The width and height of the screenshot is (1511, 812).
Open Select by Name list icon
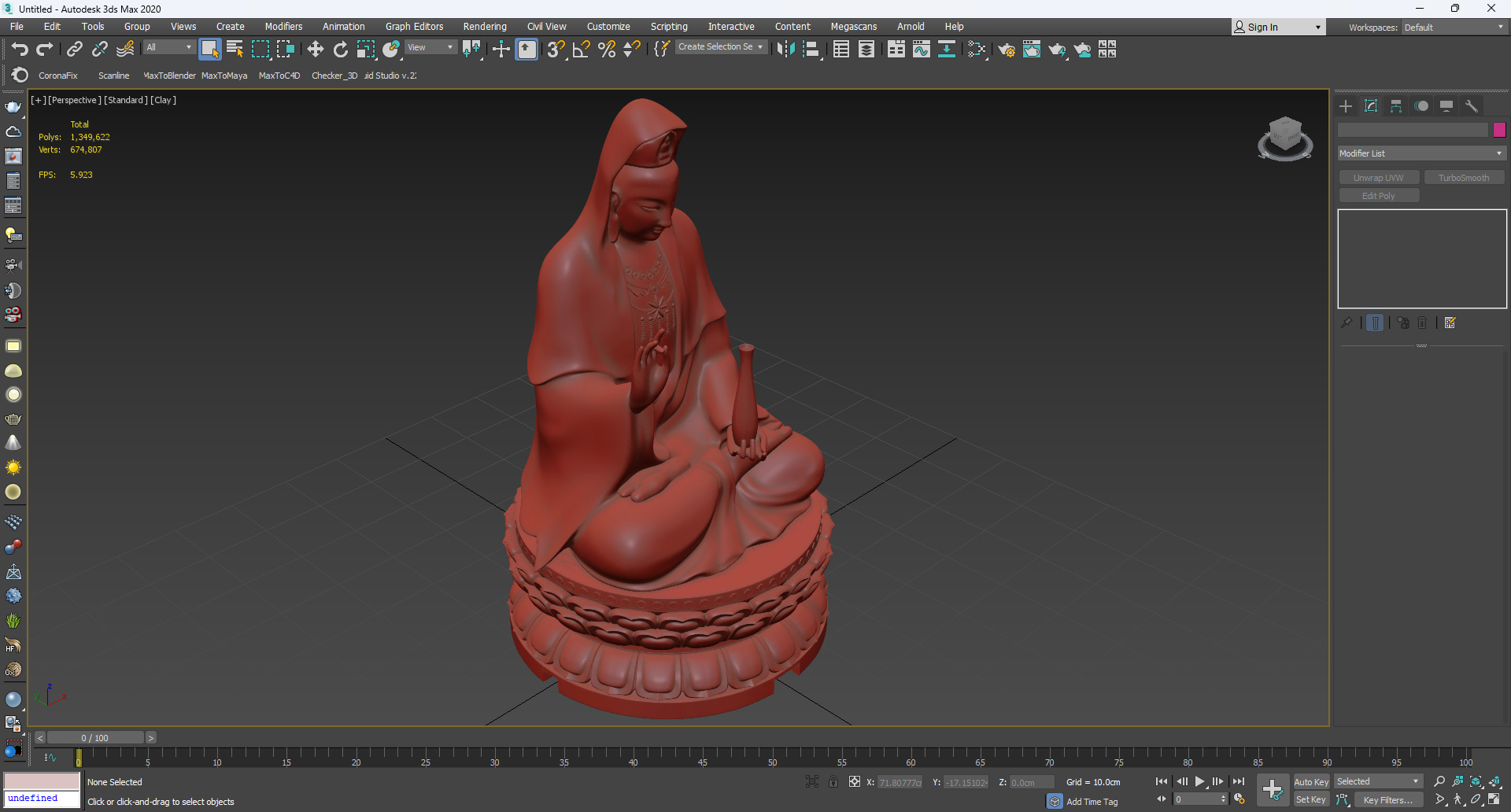(x=235, y=50)
